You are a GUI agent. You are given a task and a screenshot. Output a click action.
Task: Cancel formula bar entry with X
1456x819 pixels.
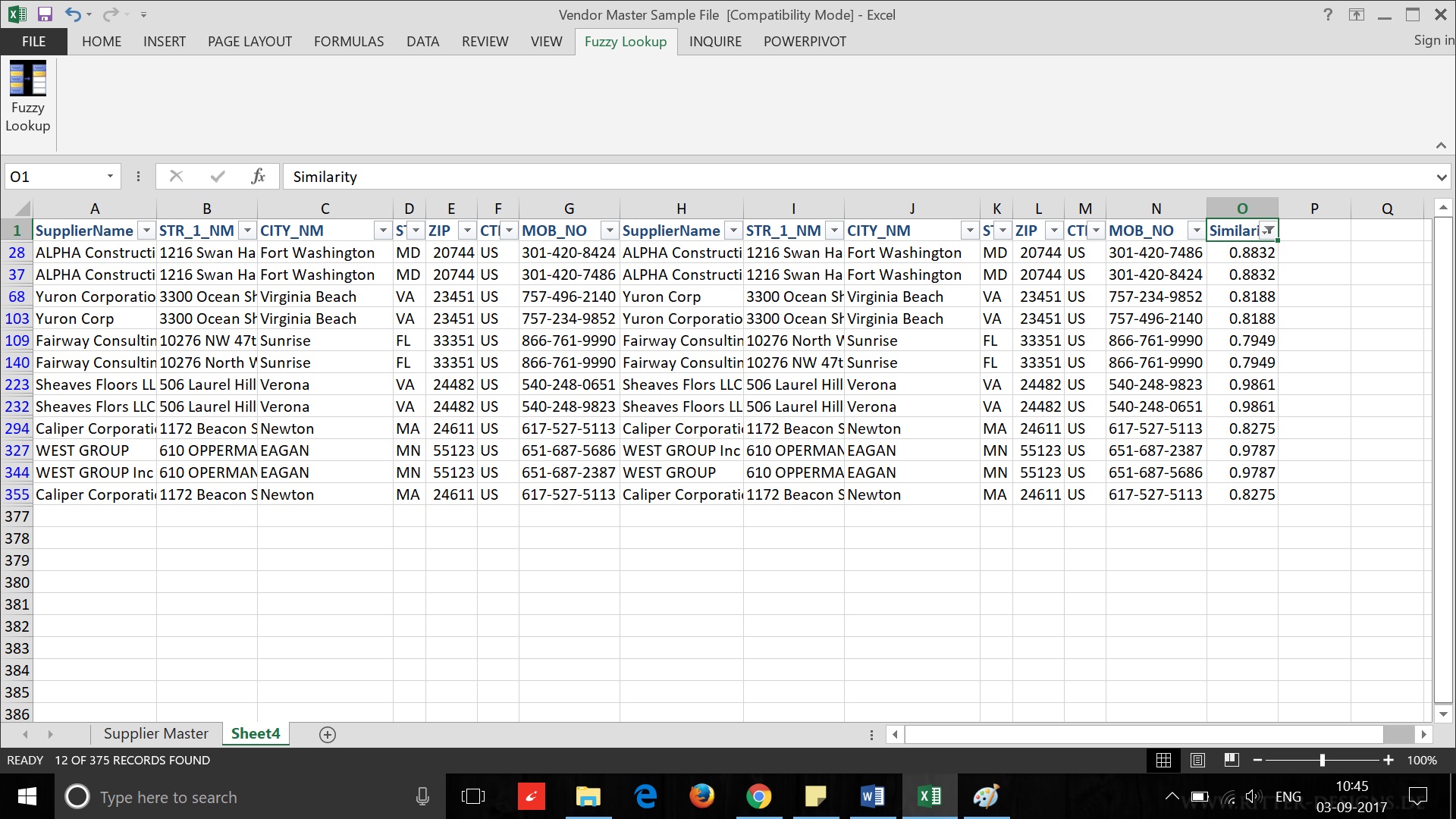(x=177, y=177)
